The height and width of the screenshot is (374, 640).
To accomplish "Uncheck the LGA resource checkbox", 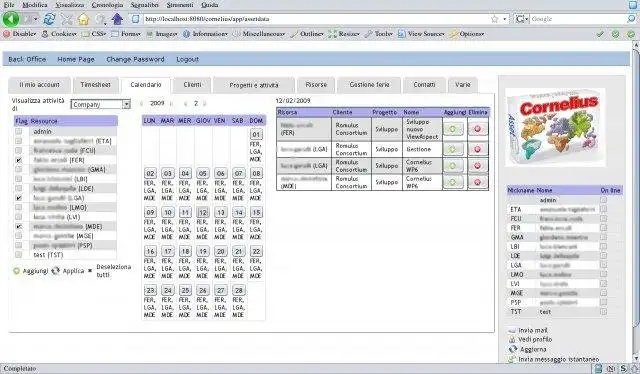I will [x=18, y=198].
